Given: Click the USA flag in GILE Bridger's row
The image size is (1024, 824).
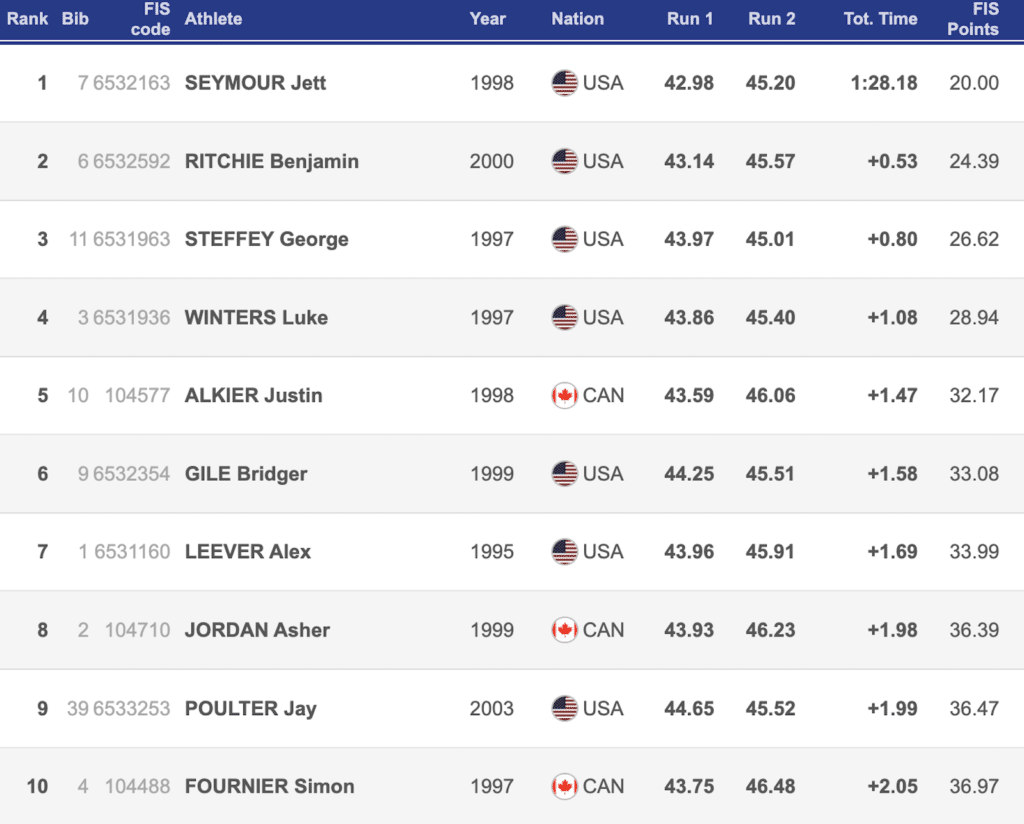Looking at the screenshot, I should (x=565, y=473).
